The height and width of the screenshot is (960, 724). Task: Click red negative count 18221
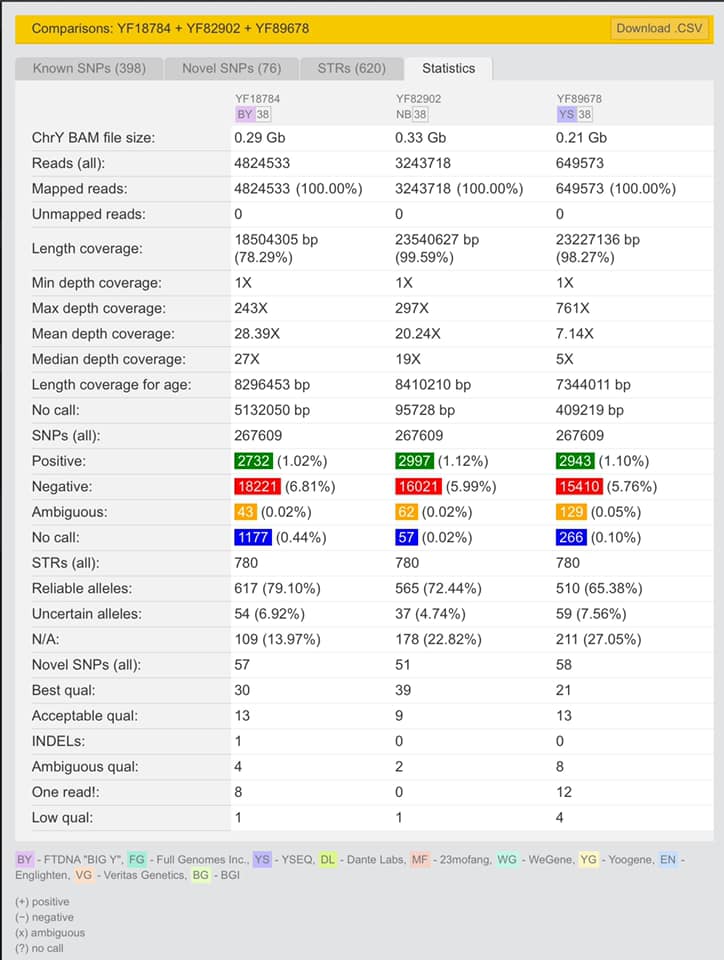pyautogui.click(x=256, y=486)
